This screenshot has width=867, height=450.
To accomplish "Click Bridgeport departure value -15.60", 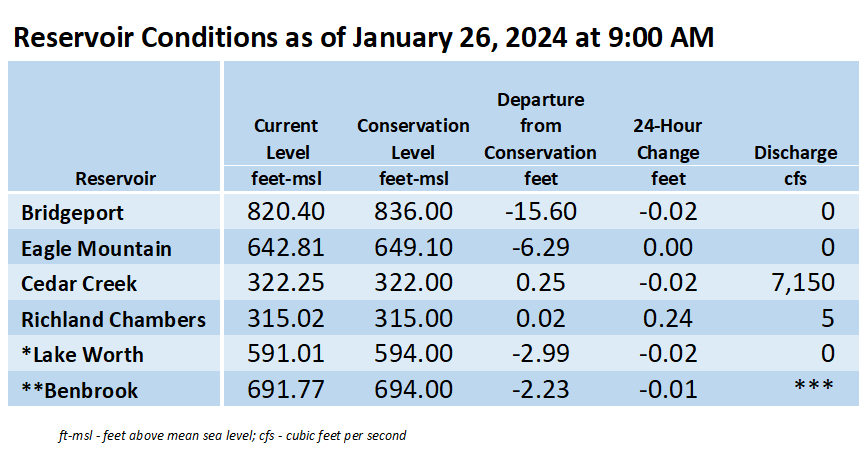I will point(540,212).
